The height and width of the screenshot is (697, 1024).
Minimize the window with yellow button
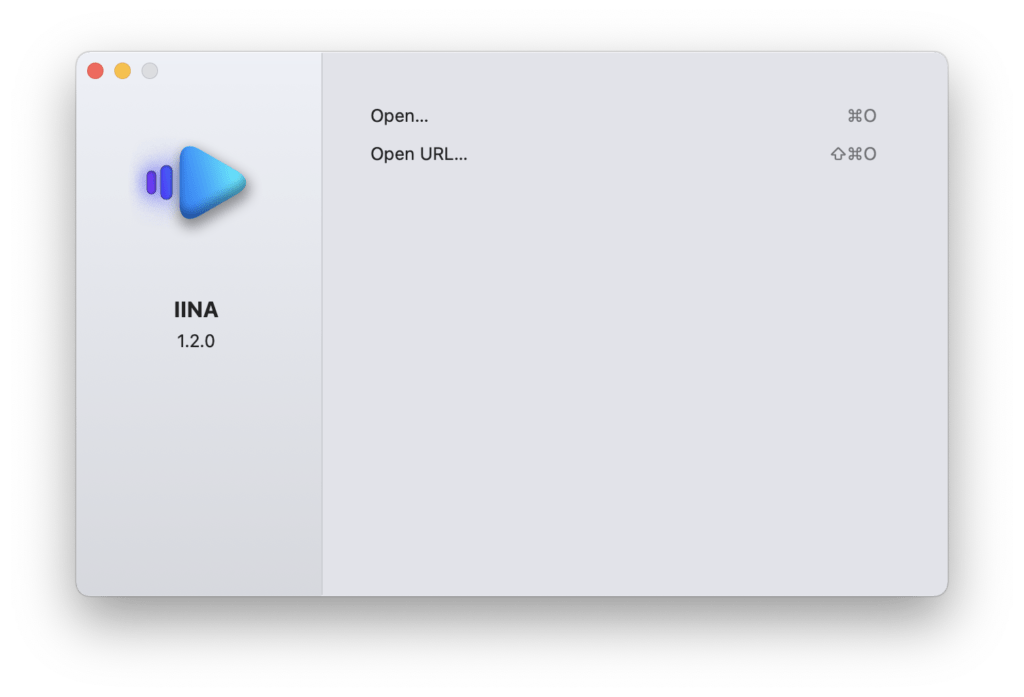point(123,71)
